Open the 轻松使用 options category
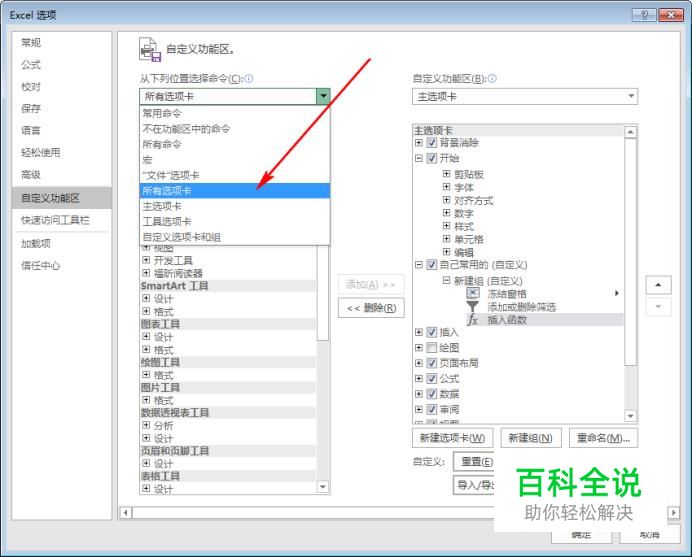Viewport: 692px width, 557px height. coord(62,153)
